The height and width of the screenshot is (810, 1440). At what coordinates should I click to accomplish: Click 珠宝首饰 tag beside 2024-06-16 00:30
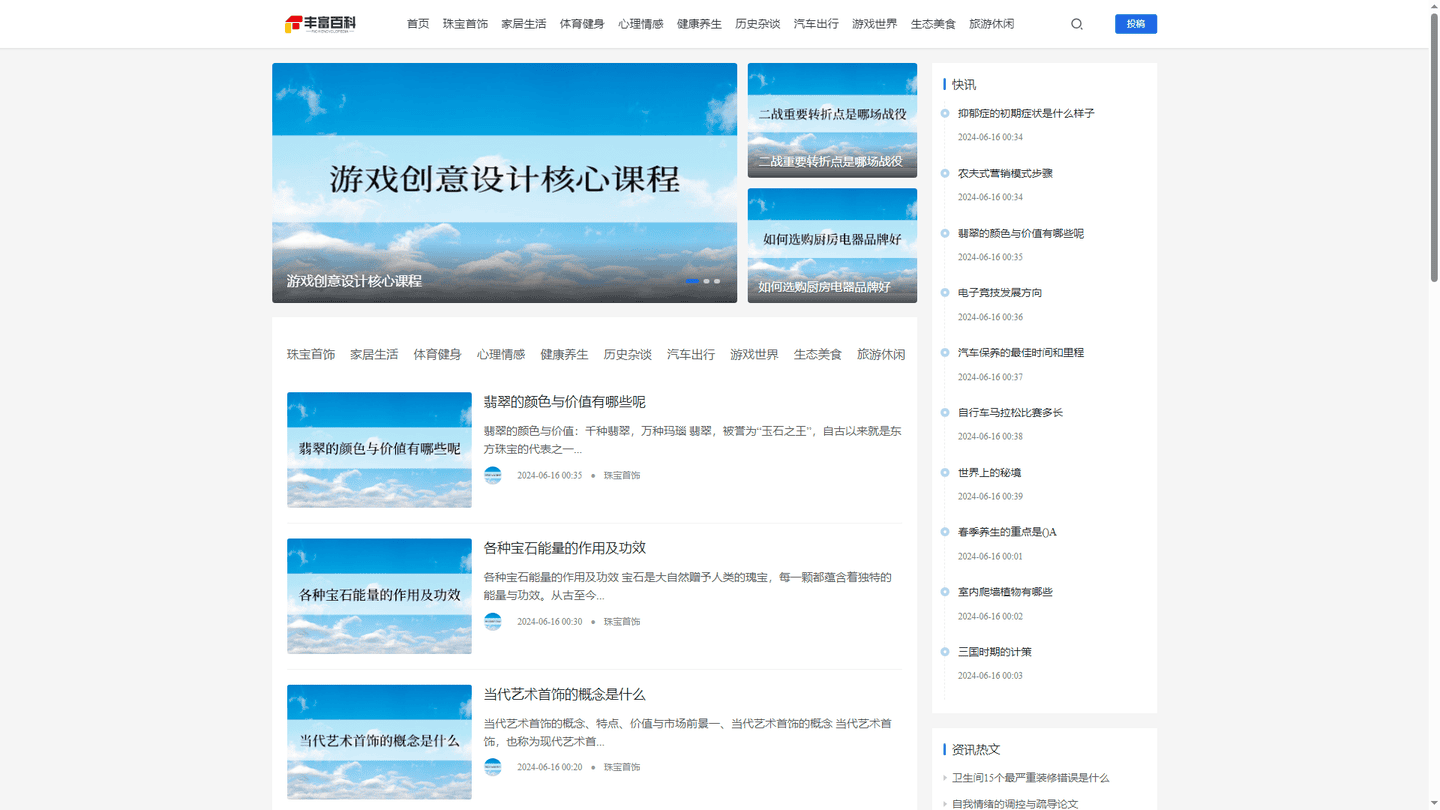coord(622,622)
